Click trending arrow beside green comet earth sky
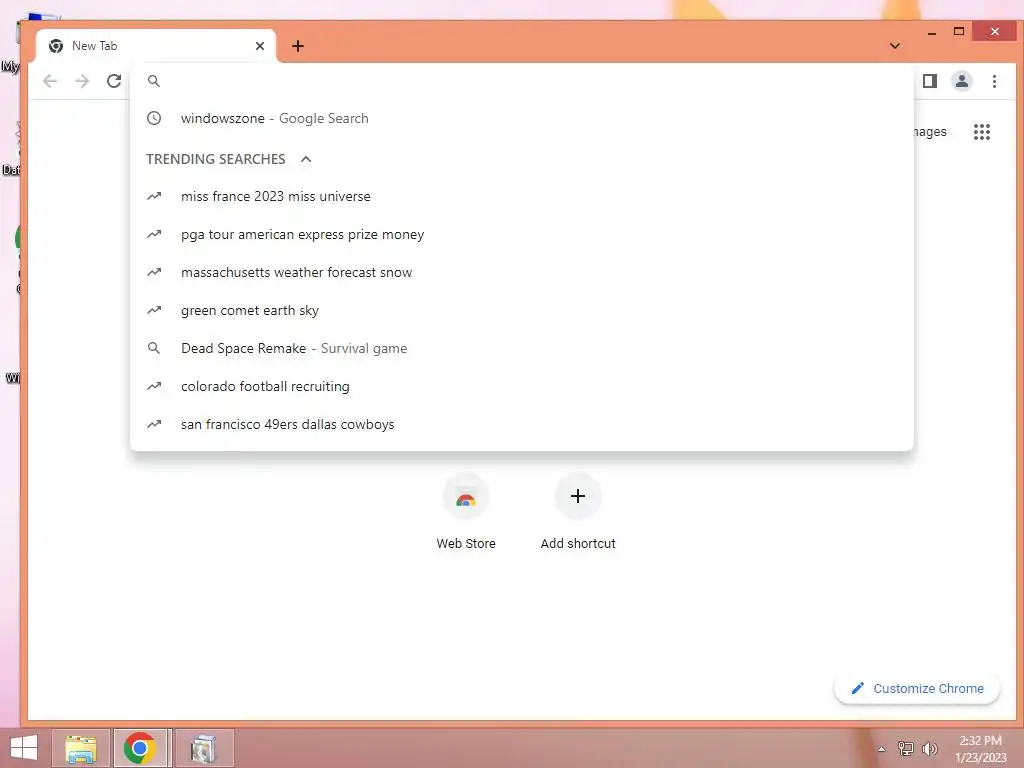The width and height of the screenshot is (1024, 768). [153, 310]
